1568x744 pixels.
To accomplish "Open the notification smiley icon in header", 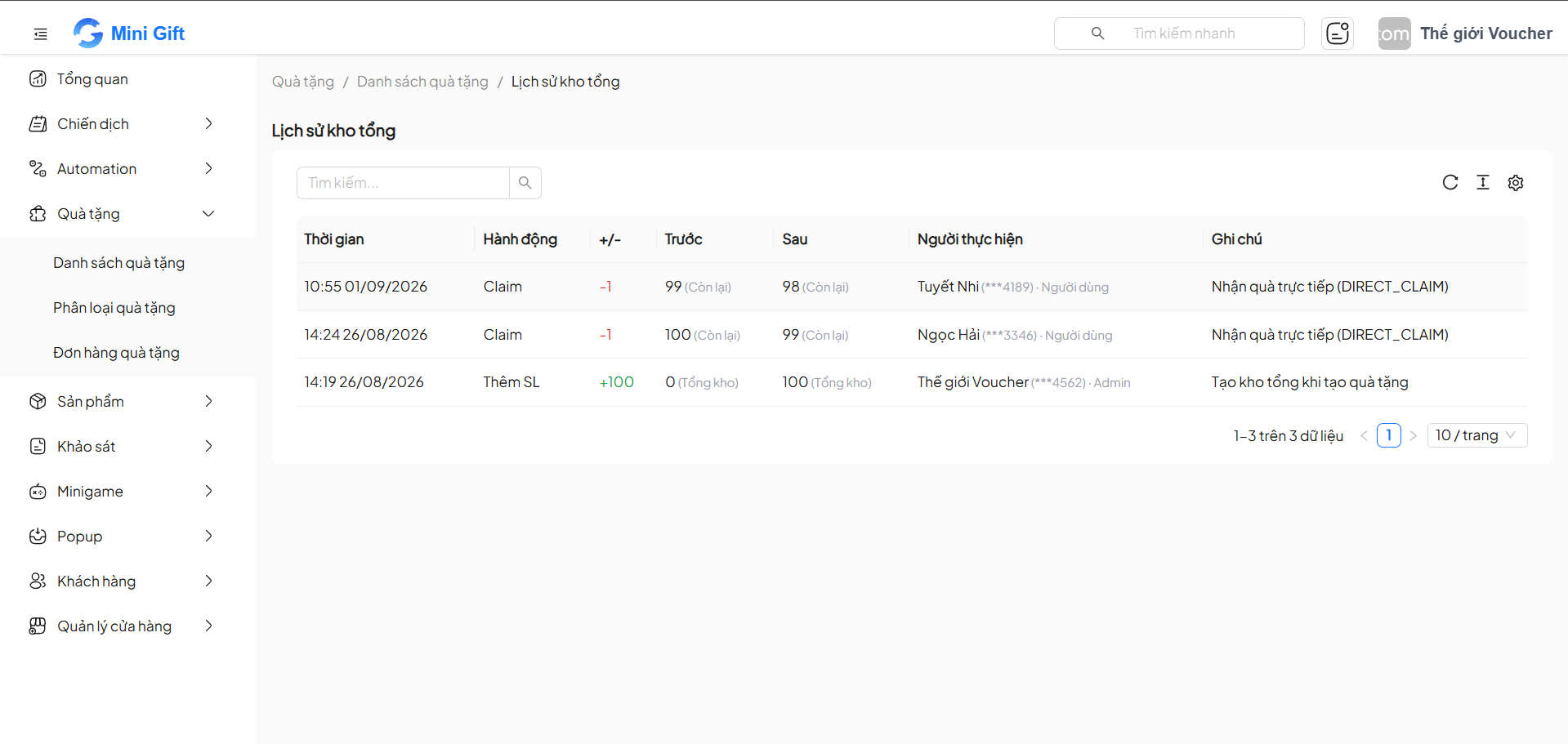I will click(1338, 33).
